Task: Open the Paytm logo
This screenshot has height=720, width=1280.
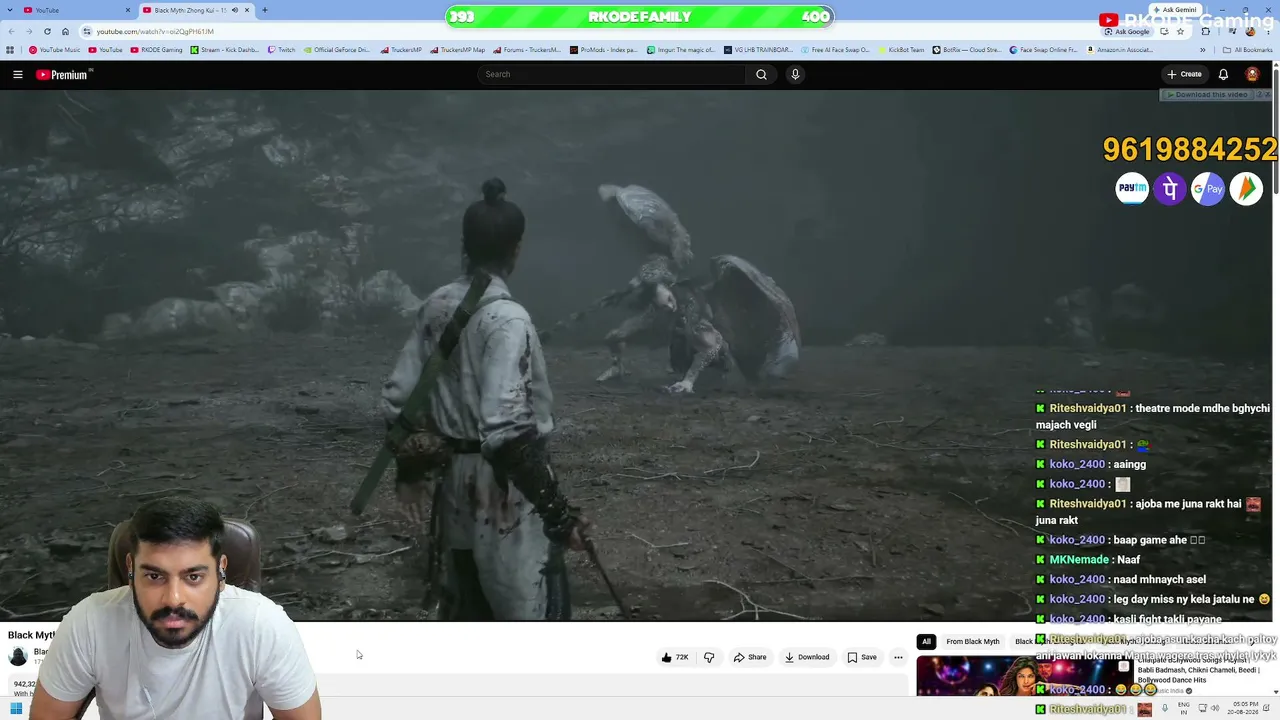Action: [x=1132, y=189]
